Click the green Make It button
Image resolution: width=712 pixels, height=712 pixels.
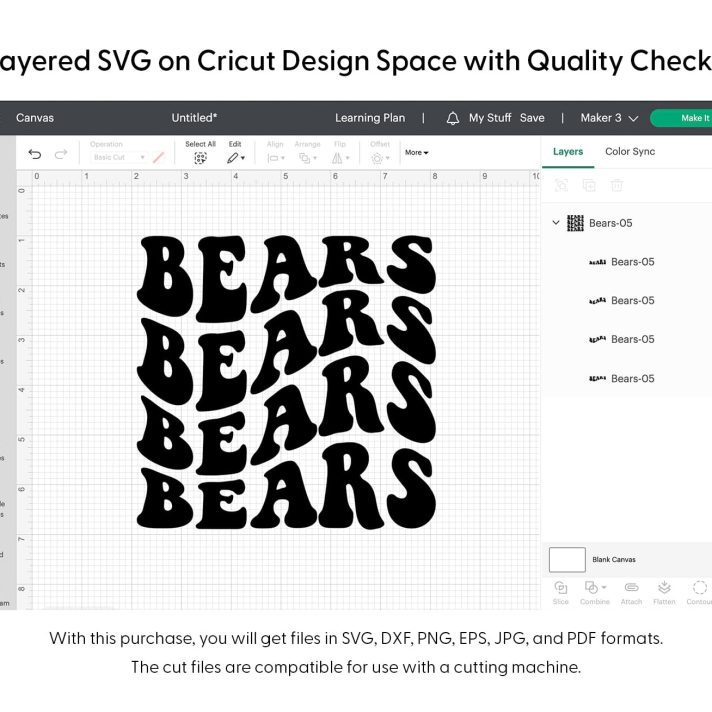(x=681, y=118)
